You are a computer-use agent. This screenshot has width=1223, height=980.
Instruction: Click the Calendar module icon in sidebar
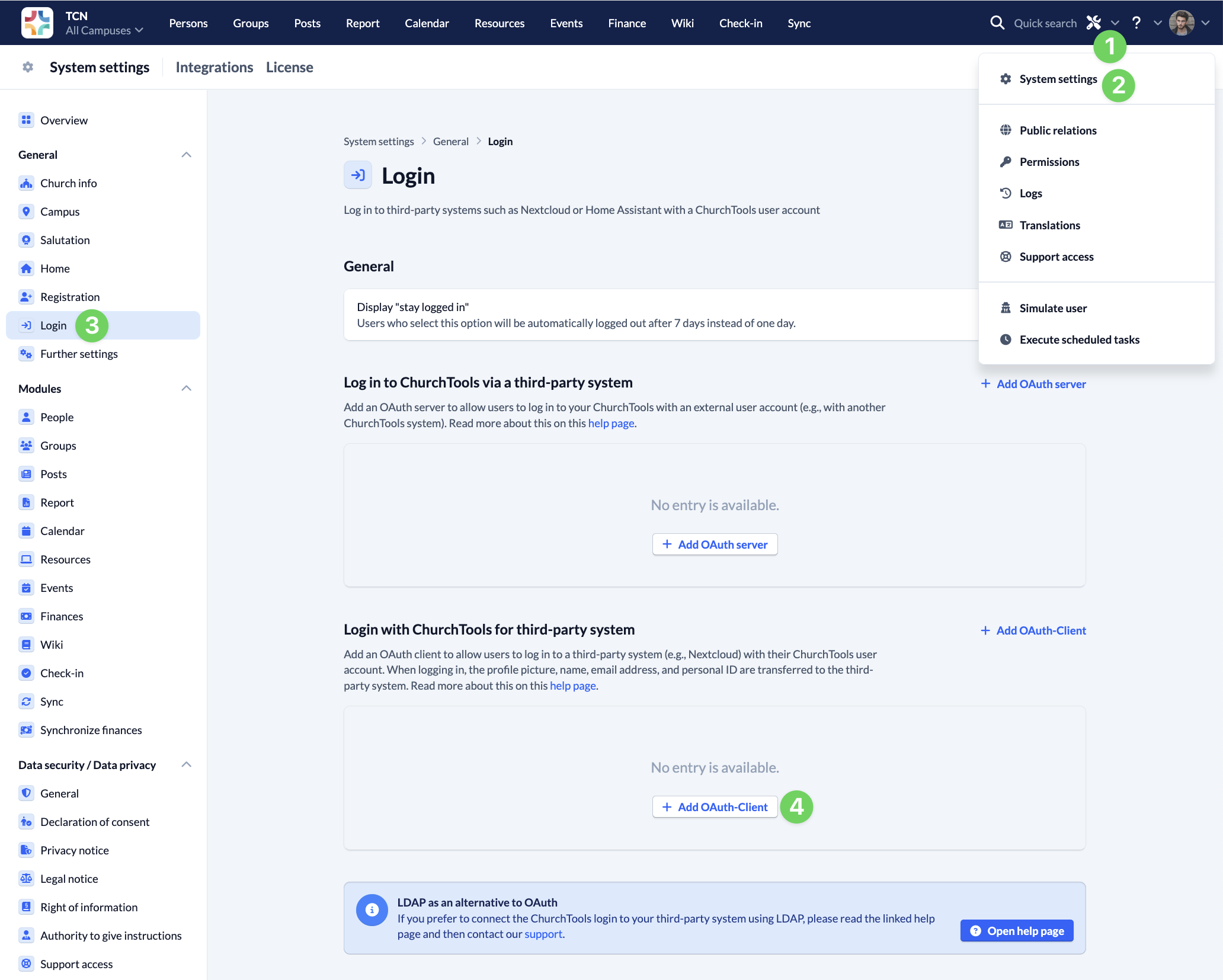[x=26, y=531]
